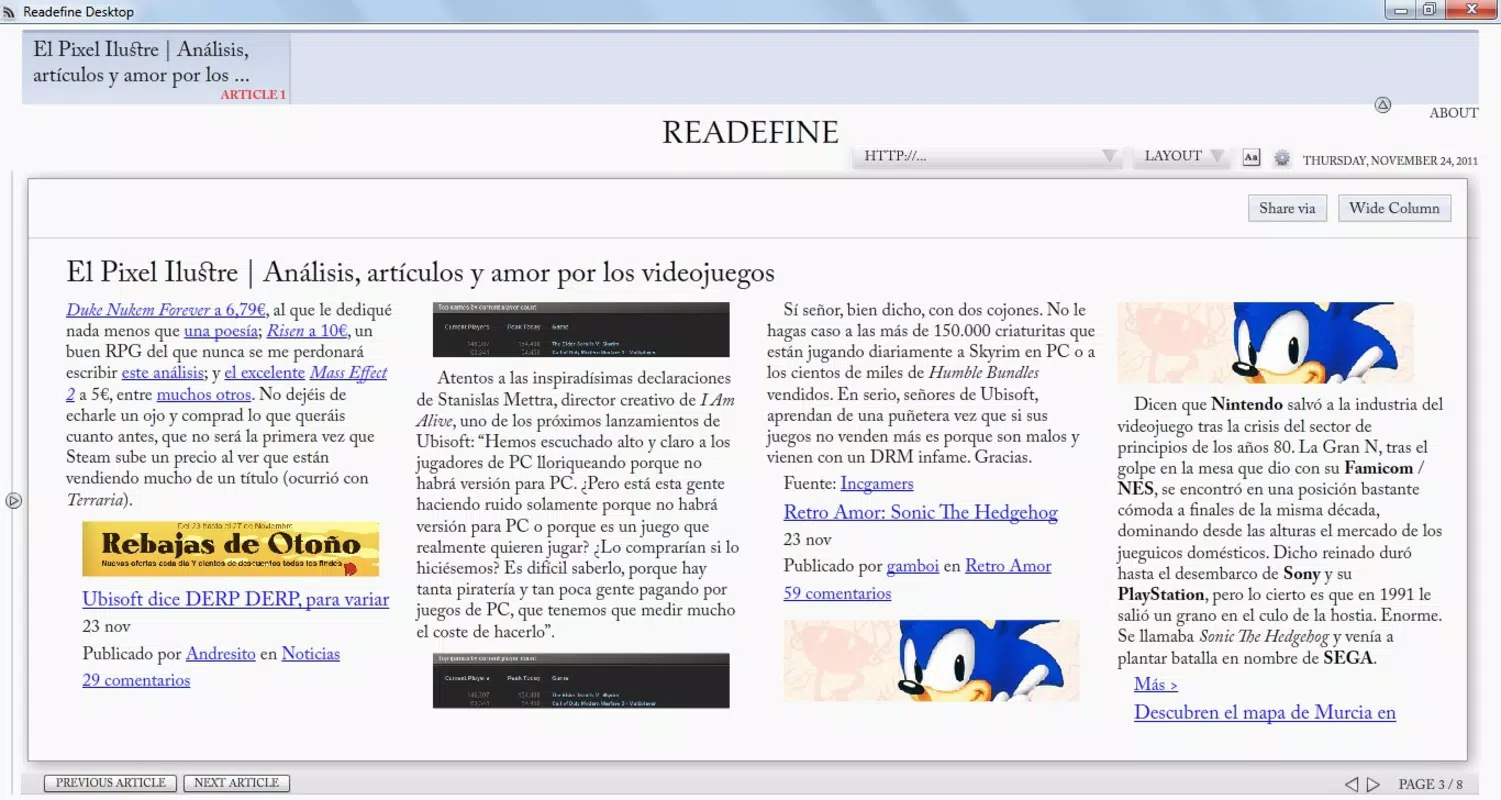Follow the Incgamers source link

pos(877,484)
